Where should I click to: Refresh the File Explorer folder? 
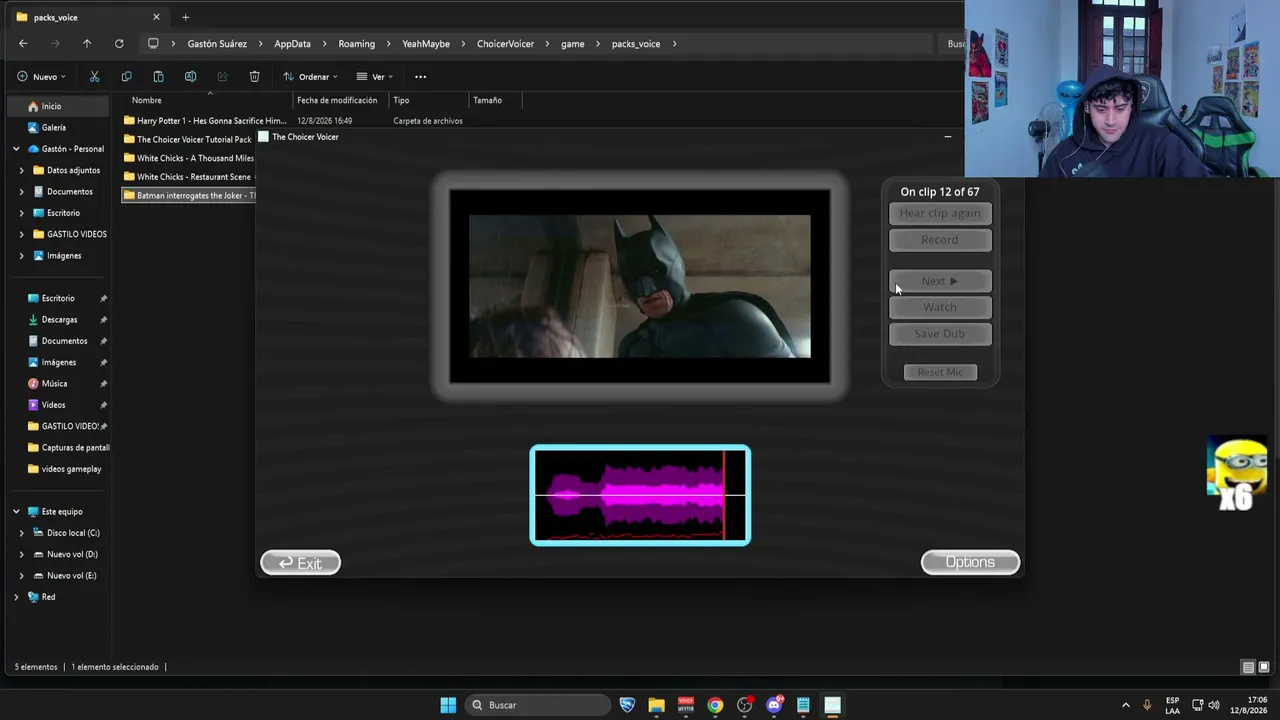coord(119,43)
